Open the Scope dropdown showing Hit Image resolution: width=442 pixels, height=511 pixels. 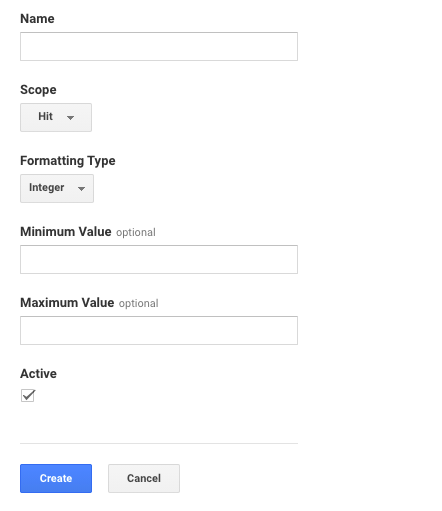56,117
